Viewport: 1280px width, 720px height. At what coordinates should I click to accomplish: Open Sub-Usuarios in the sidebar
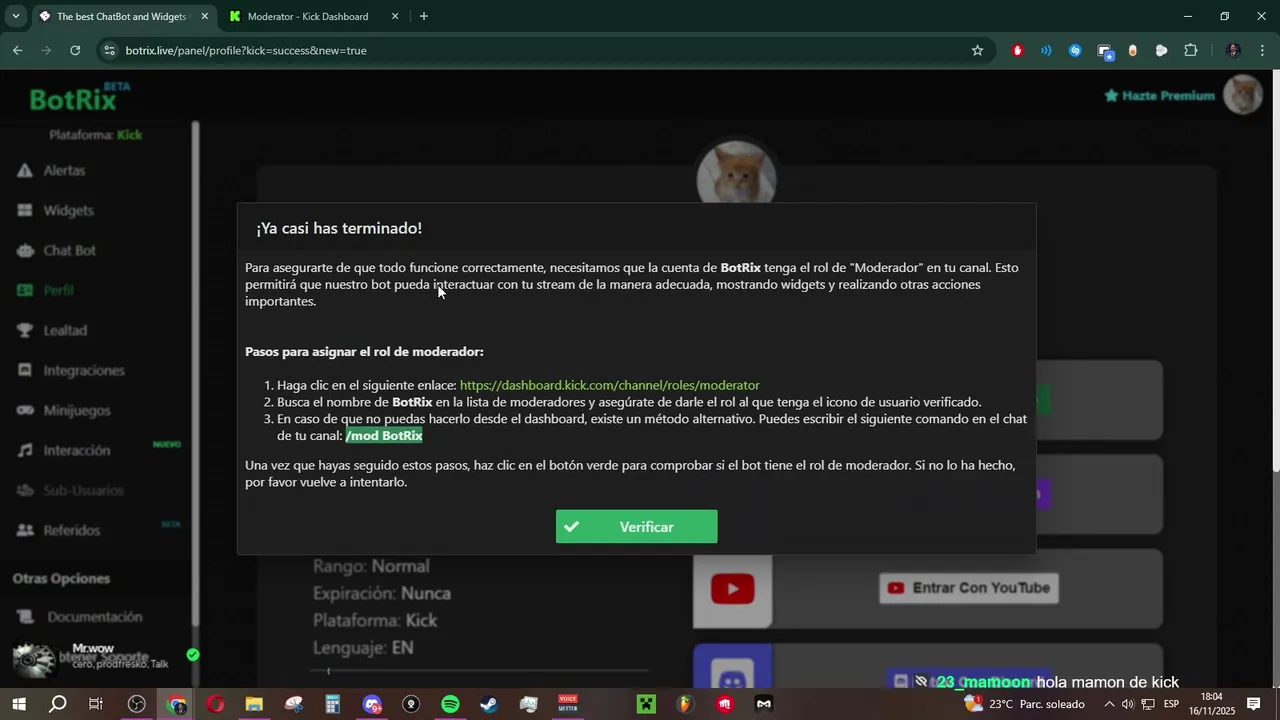pyautogui.click(x=83, y=491)
